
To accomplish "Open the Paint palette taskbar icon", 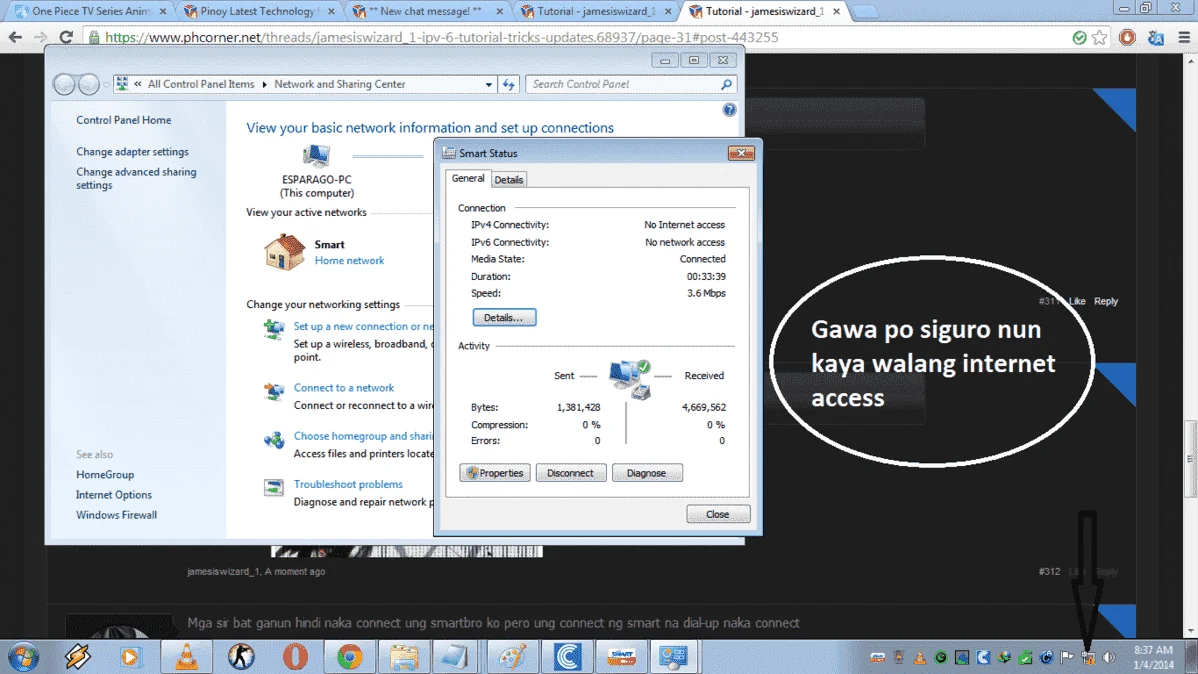I will pyautogui.click(x=512, y=656).
